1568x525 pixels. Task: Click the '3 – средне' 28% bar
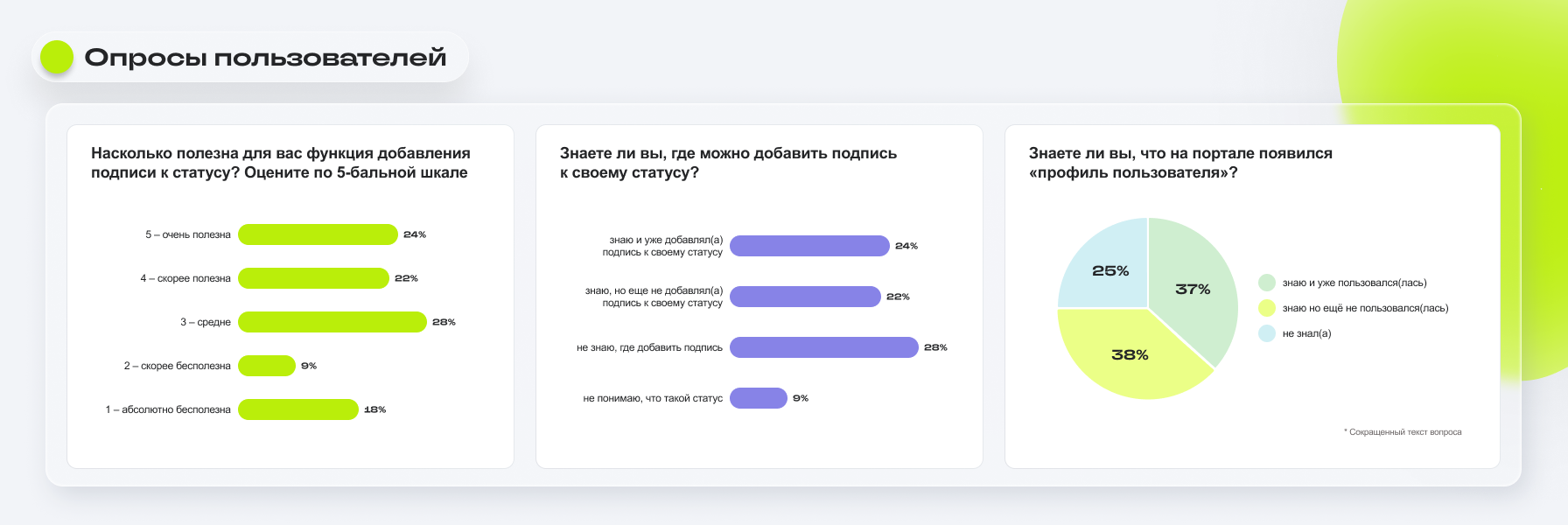tap(332, 322)
